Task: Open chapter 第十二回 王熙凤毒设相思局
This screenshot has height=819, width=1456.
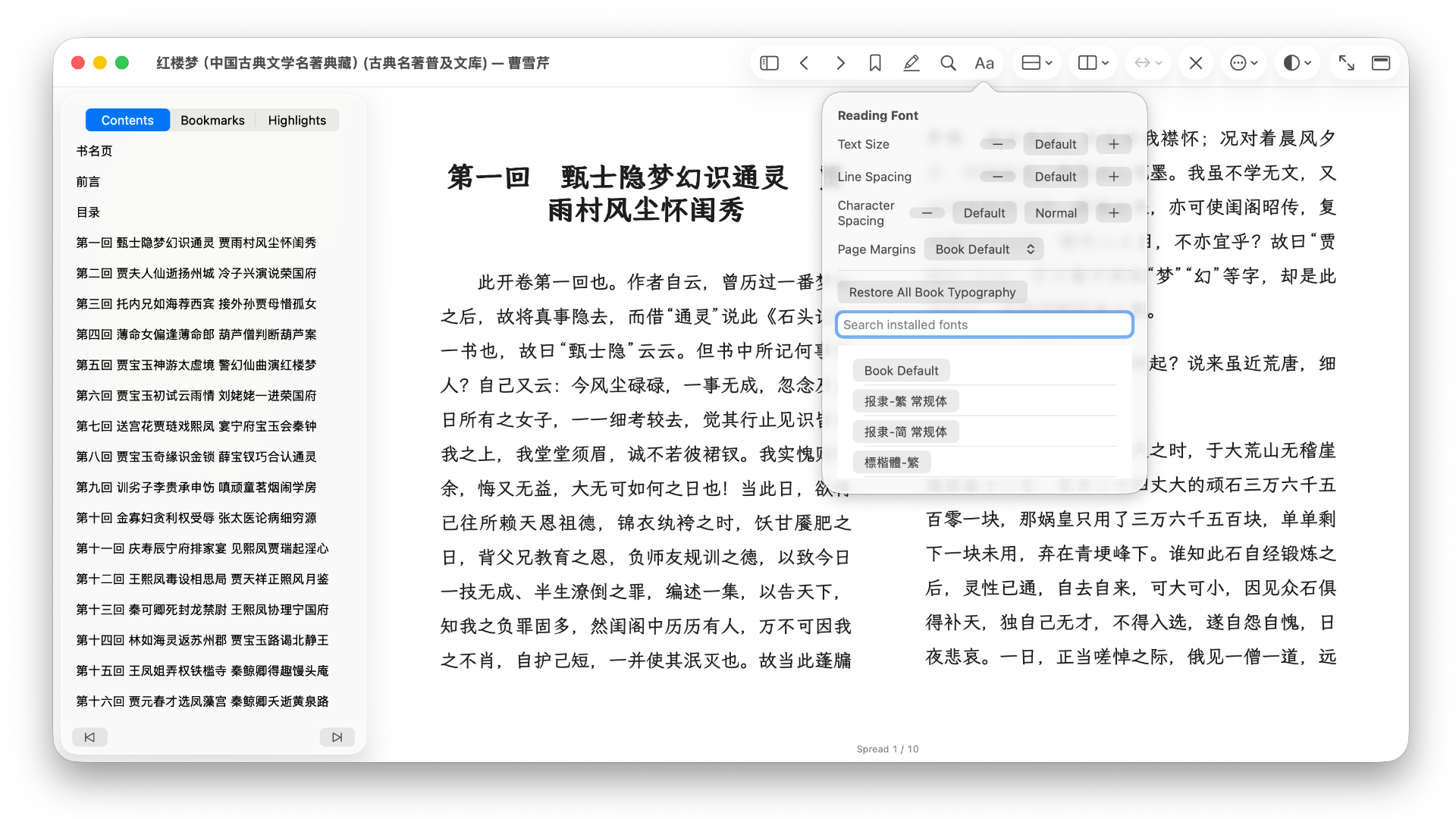Action: point(202,579)
